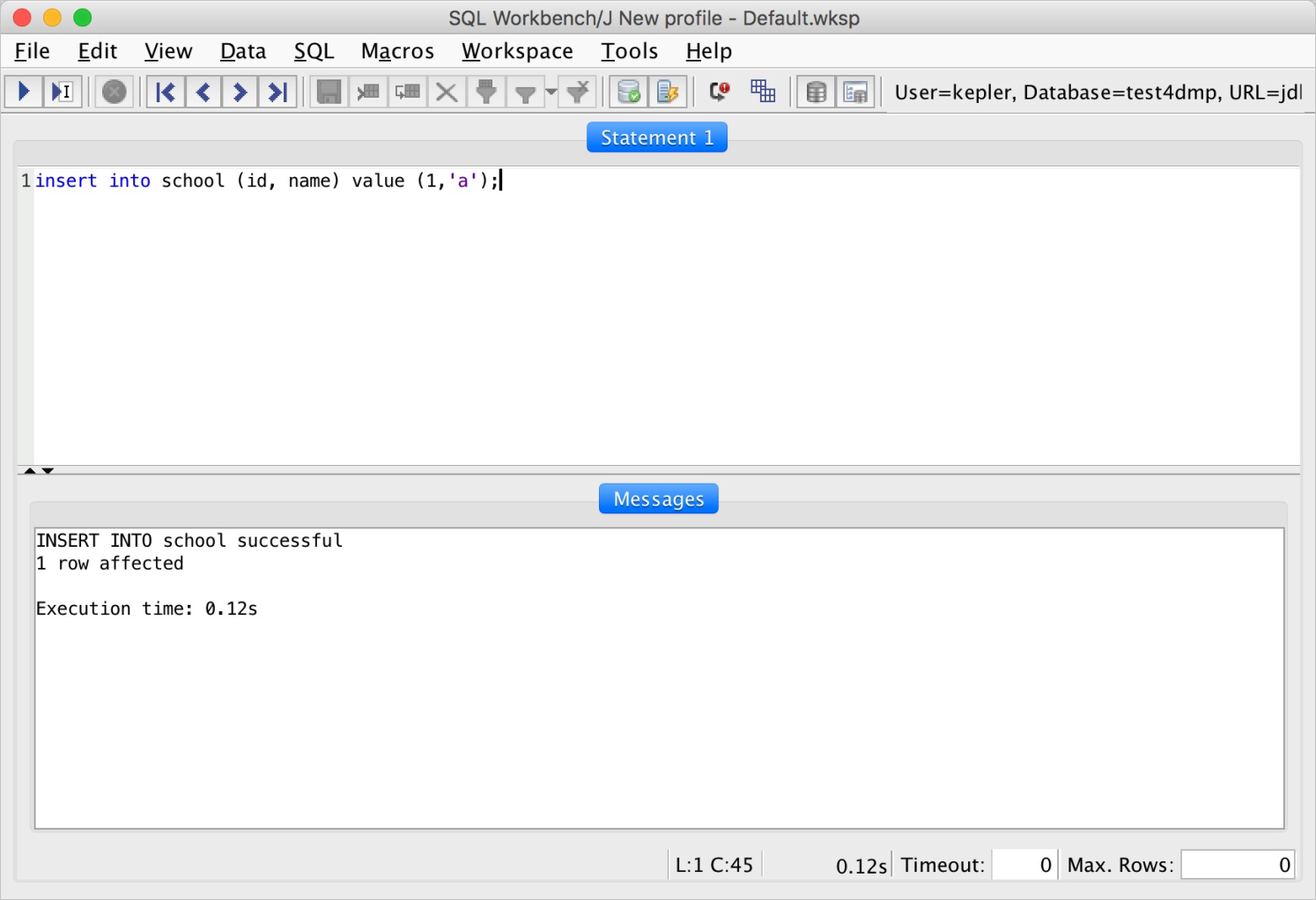Click the 'insert' keyword in editor

[x=66, y=181]
